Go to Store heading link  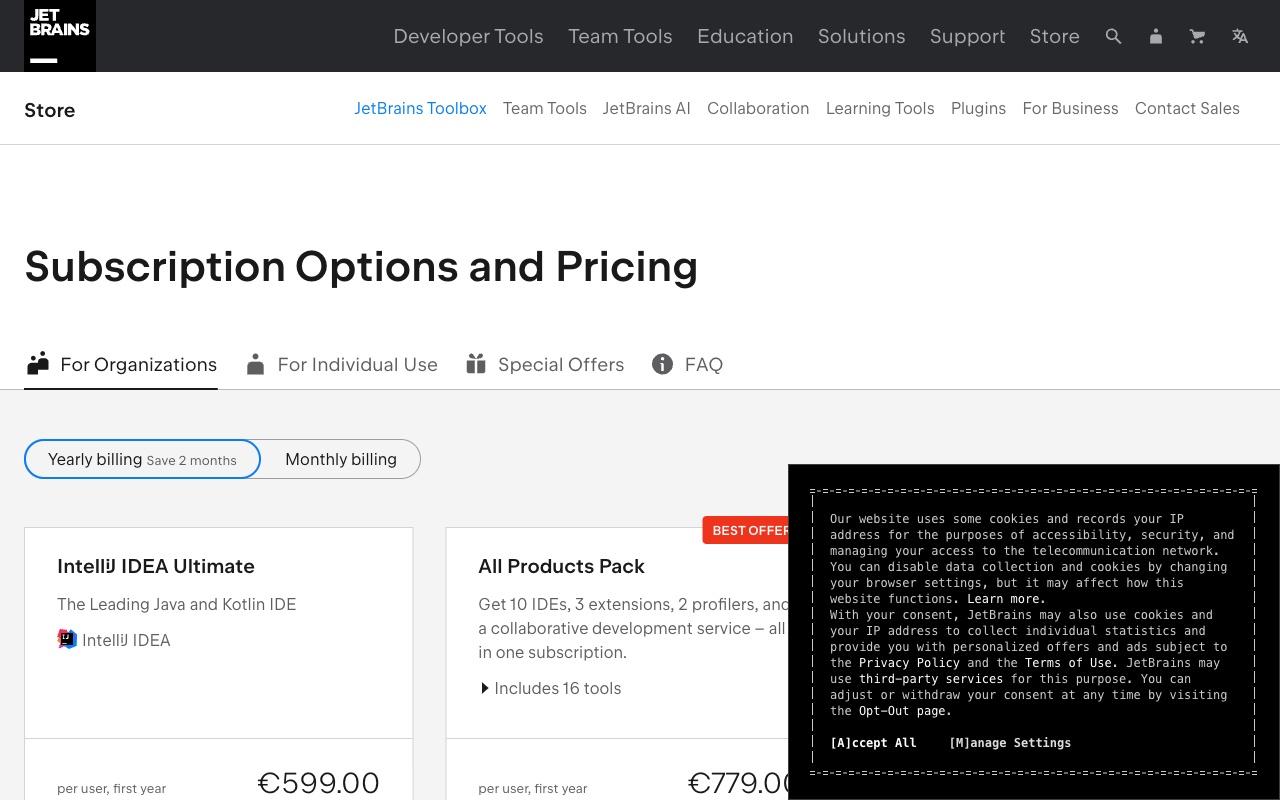pyautogui.click(x=50, y=110)
